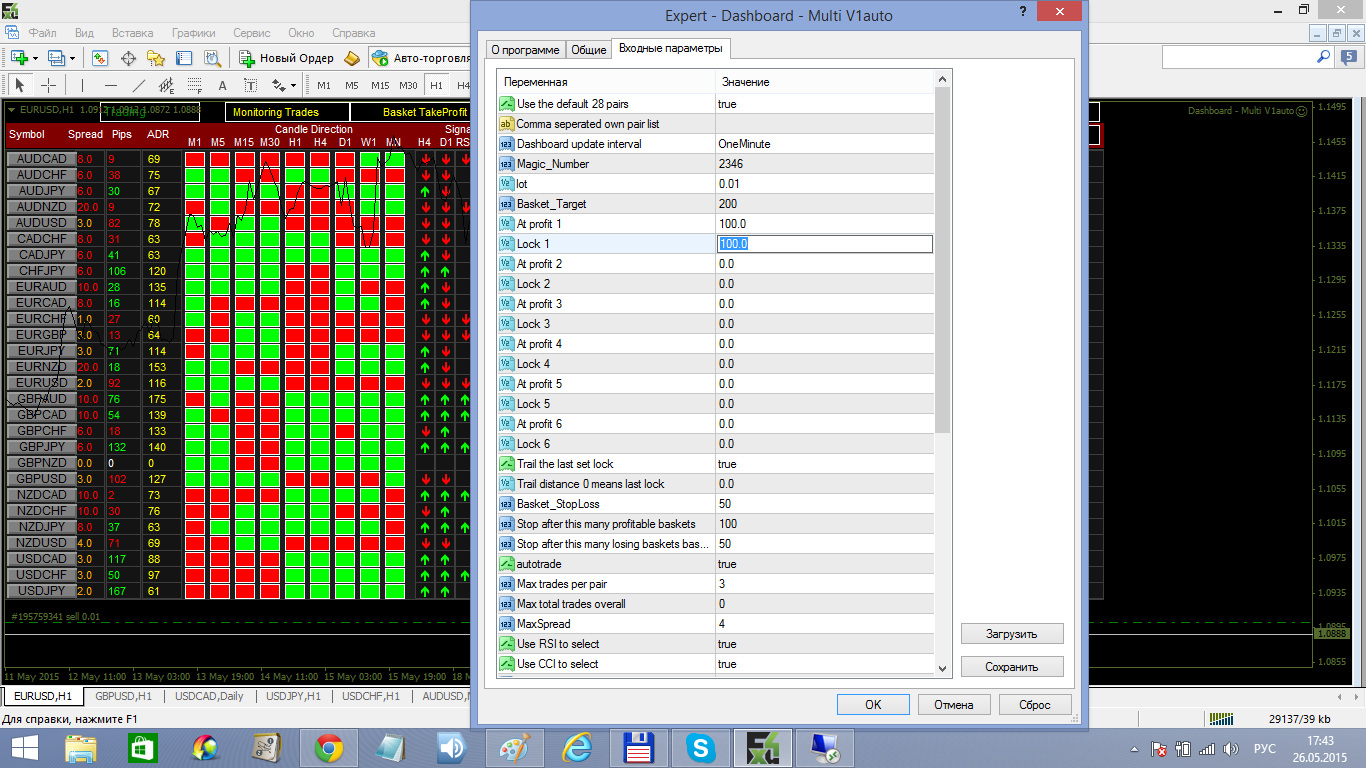Open the Market Watch panel icon
The image size is (1366, 768).
(100, 58)
